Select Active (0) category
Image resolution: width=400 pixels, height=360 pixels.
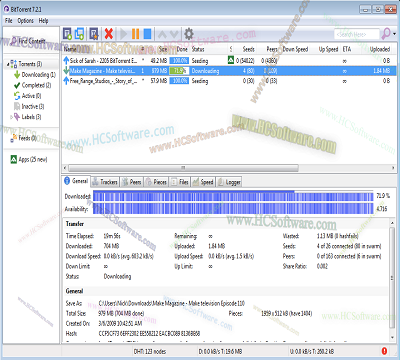click(x=28, y=96)
